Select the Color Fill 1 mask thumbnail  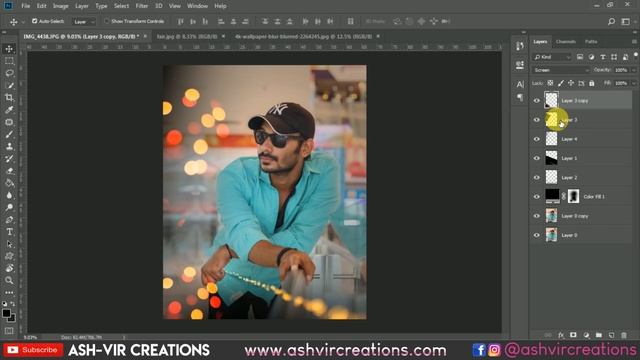573,196
